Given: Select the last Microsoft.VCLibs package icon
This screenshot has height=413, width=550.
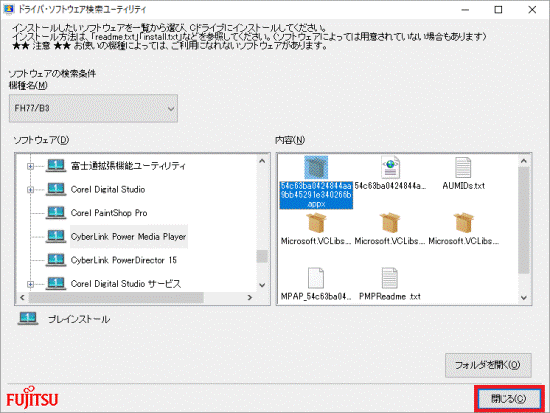Looking at the screenshot, I should (464, 223).
